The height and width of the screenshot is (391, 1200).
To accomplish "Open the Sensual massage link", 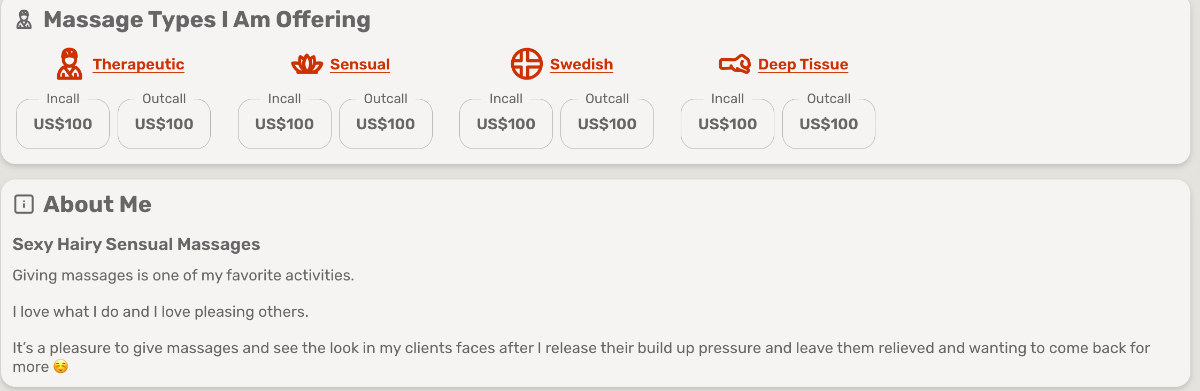I will [360, 64].
